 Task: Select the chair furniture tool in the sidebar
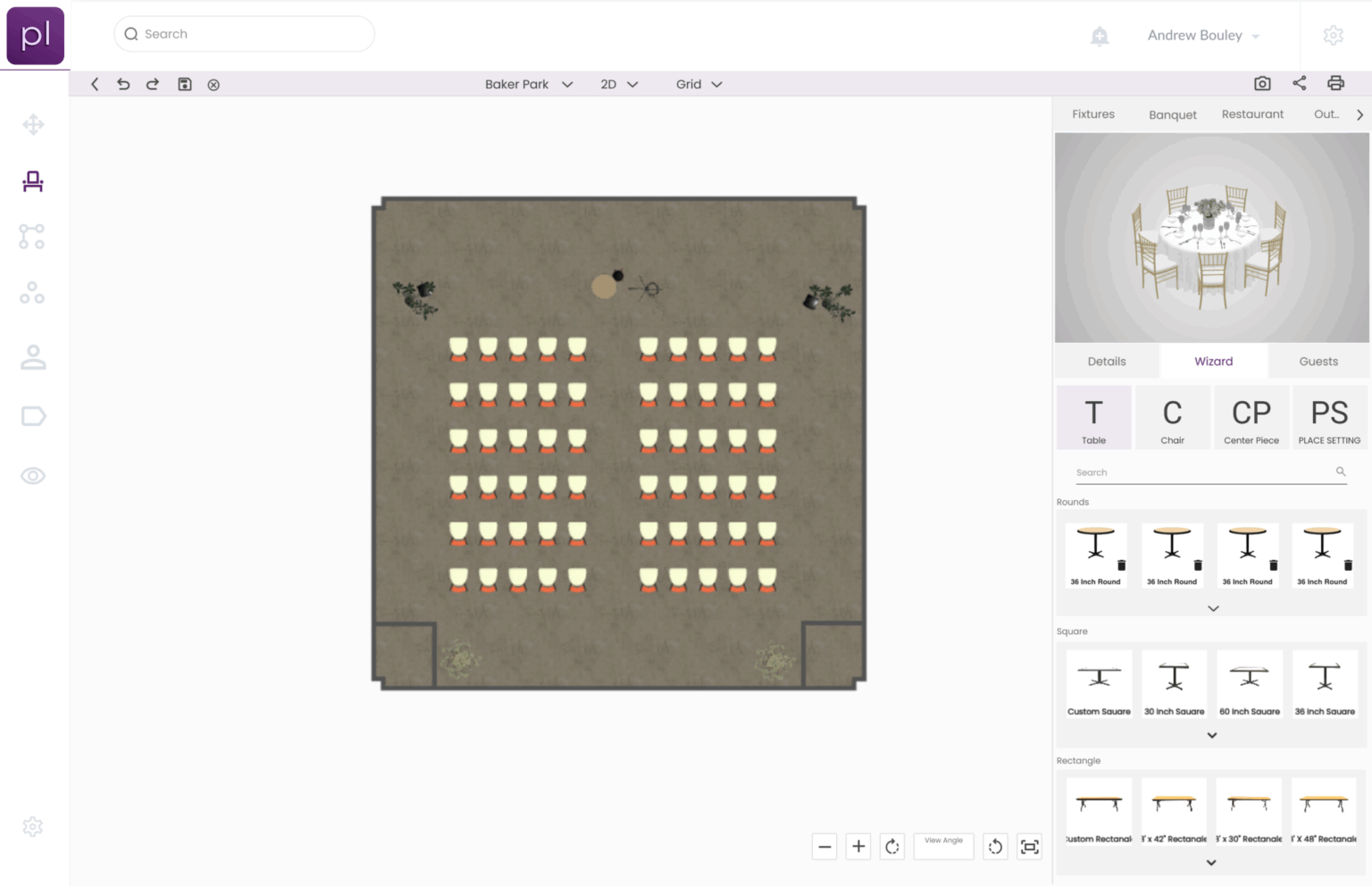click(33, 181)
